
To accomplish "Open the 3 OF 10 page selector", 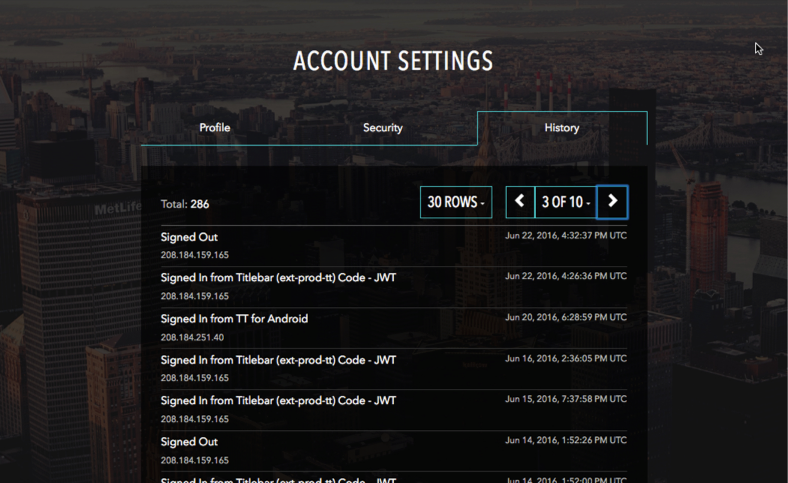I will coord(565,202).
